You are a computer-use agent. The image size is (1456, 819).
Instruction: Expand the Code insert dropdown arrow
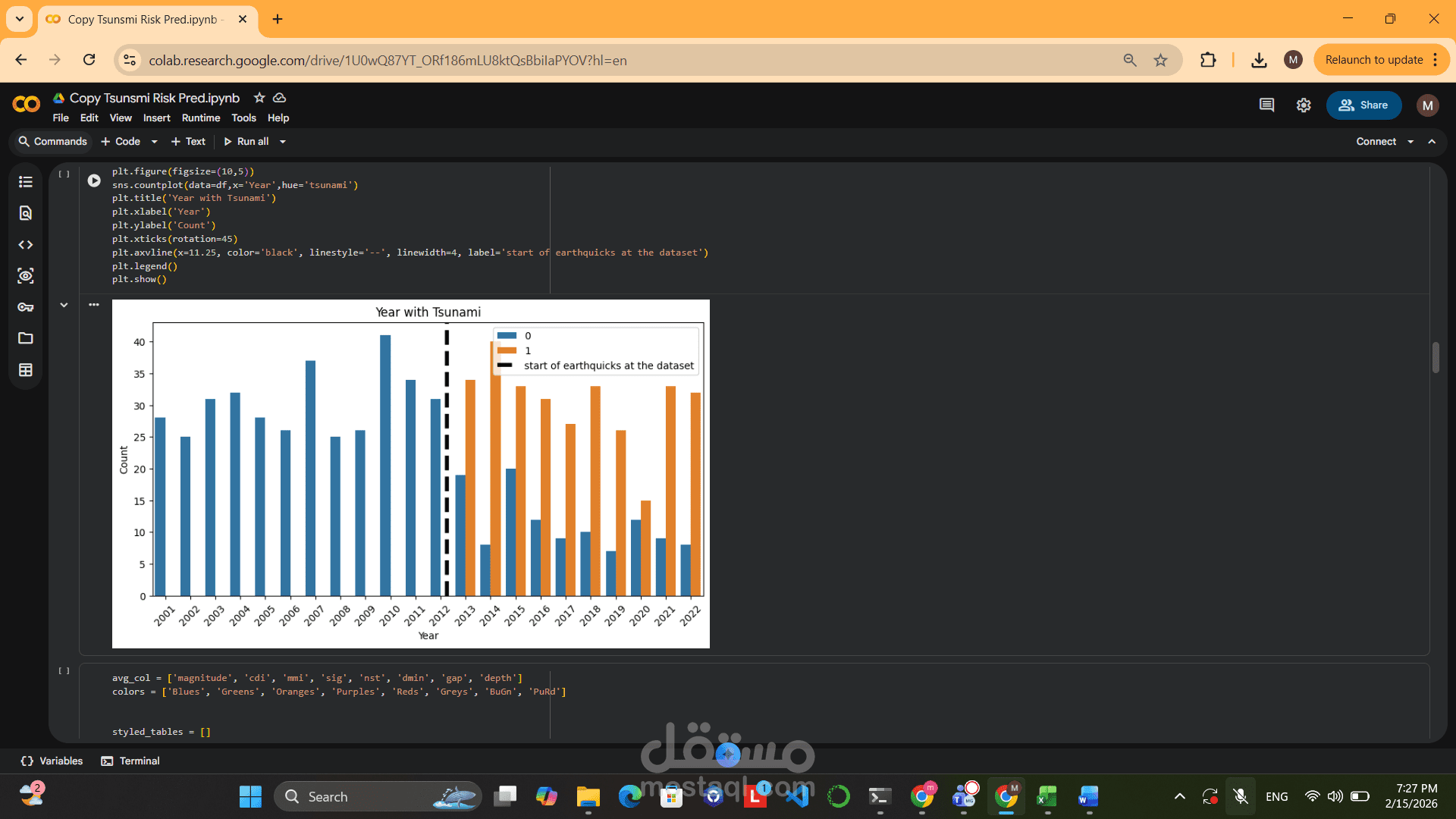click(x=155, y=142)
